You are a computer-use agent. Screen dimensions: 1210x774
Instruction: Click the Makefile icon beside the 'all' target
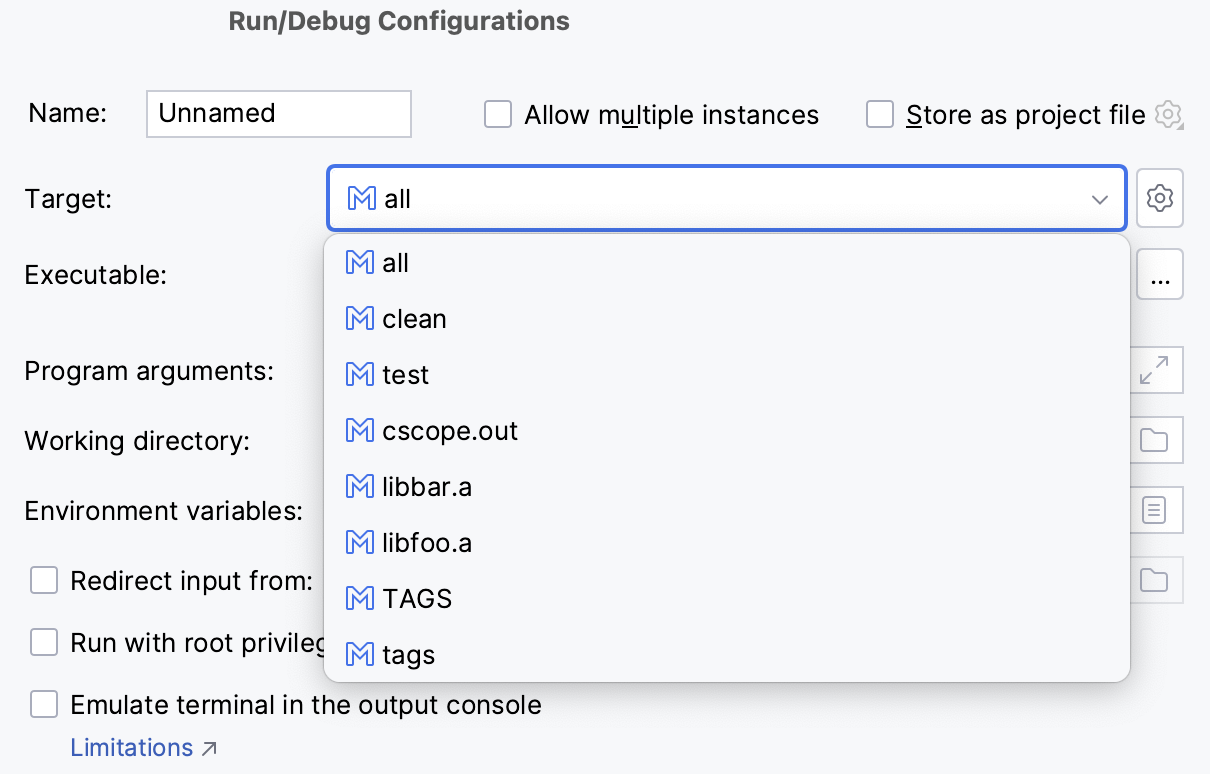coord(358,262)
